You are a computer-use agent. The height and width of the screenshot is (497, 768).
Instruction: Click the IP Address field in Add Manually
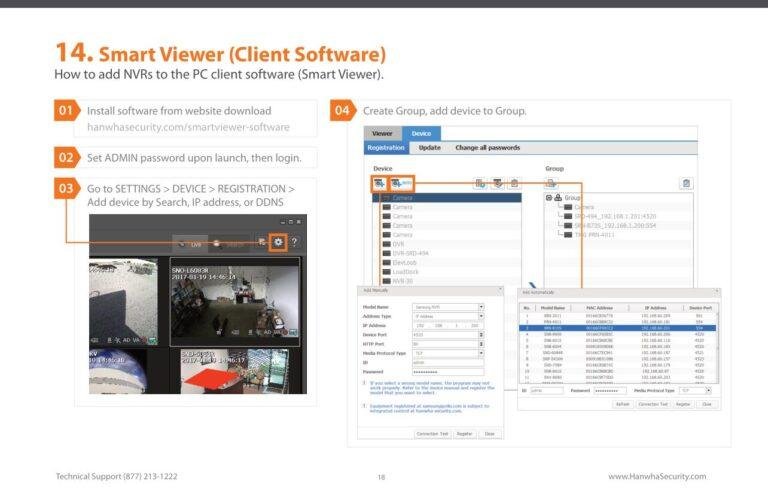click(x=449, y=326)
